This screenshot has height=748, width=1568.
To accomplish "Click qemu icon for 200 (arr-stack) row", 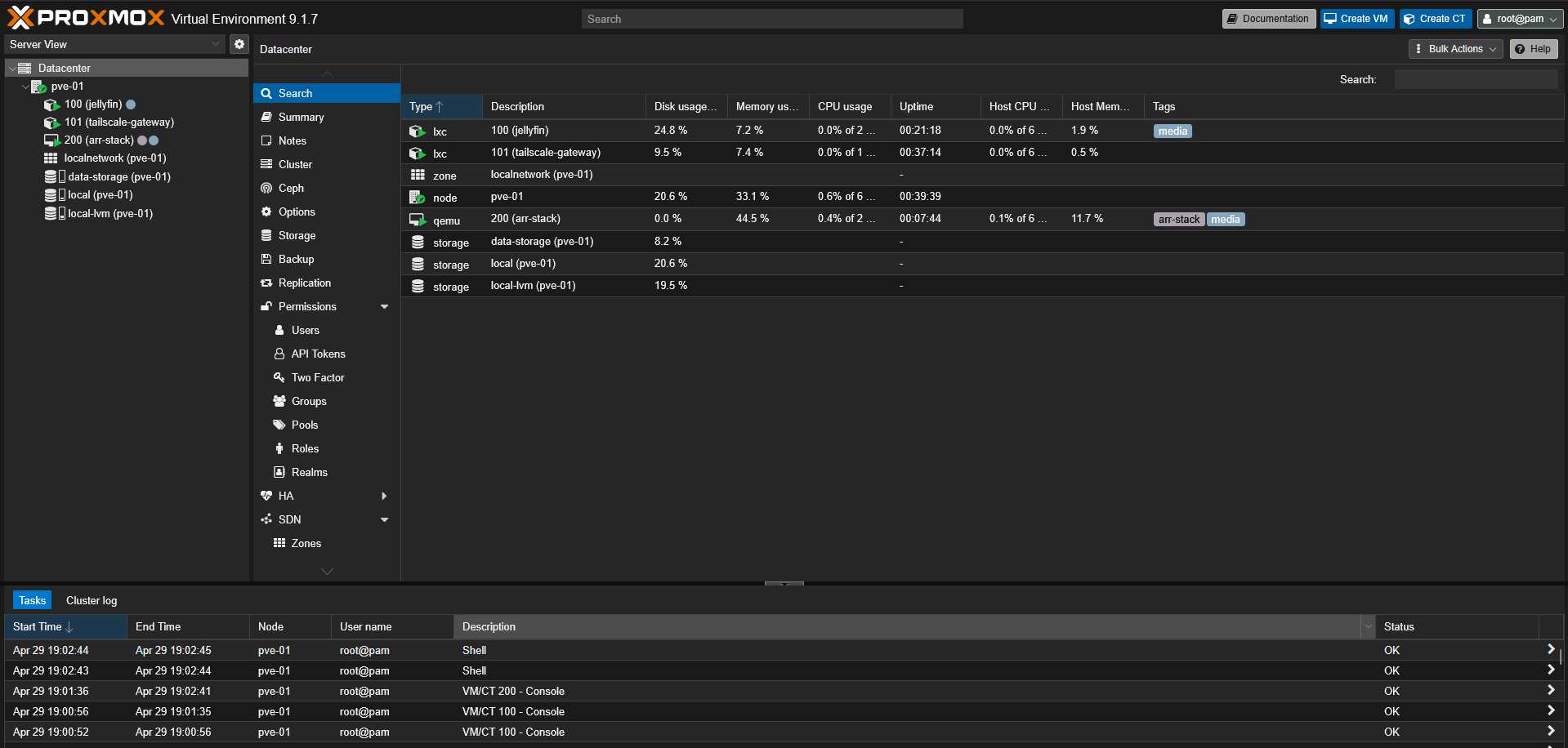I will point(418,220).
